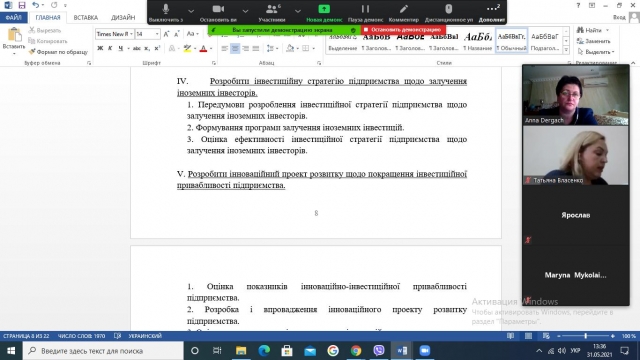Switch to the ВСТАВКА ribbon tab

[86, 18]
